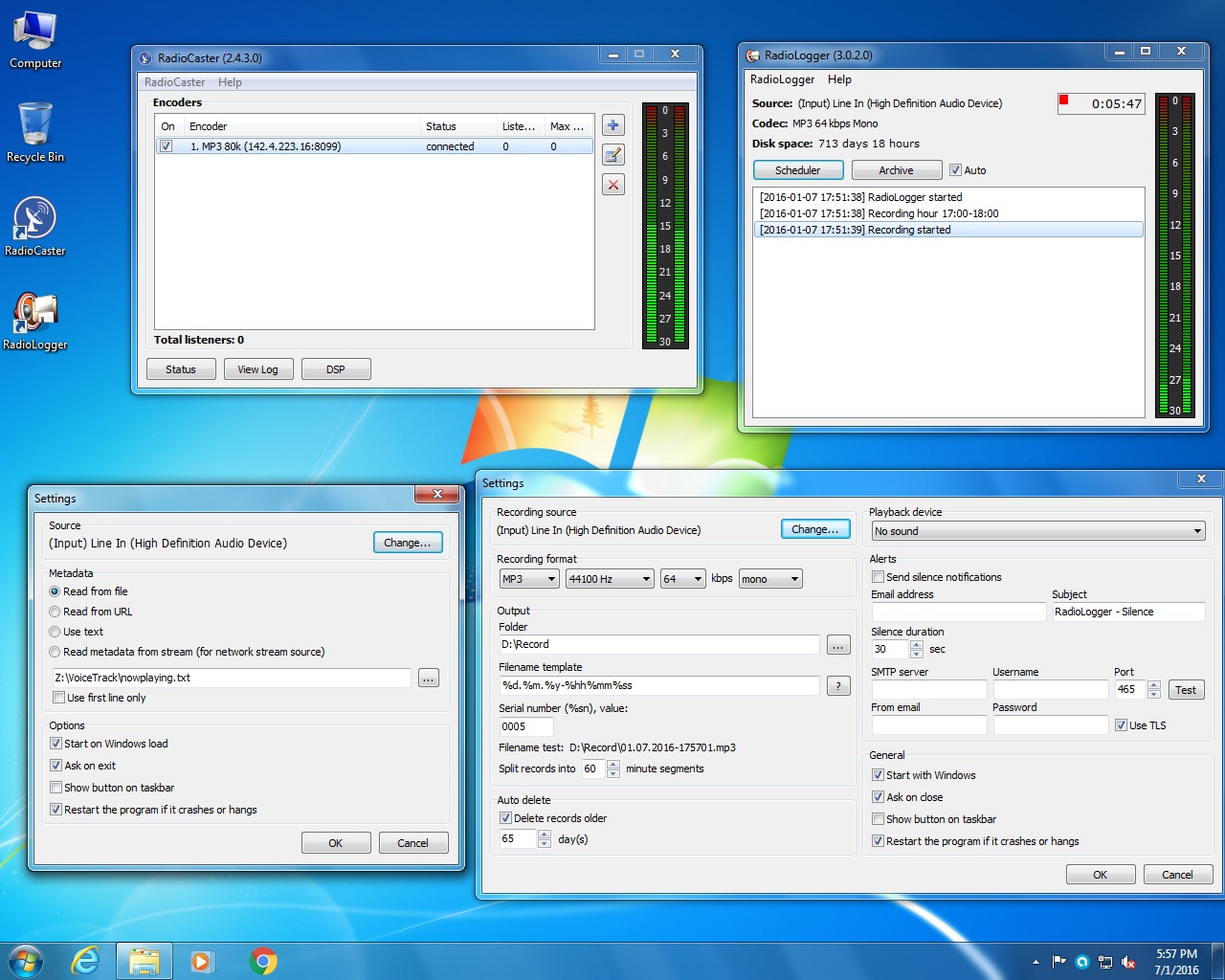Screen dimensions: 1225x980
Task: Click the network tray icon
Action: pos(1105,962)
